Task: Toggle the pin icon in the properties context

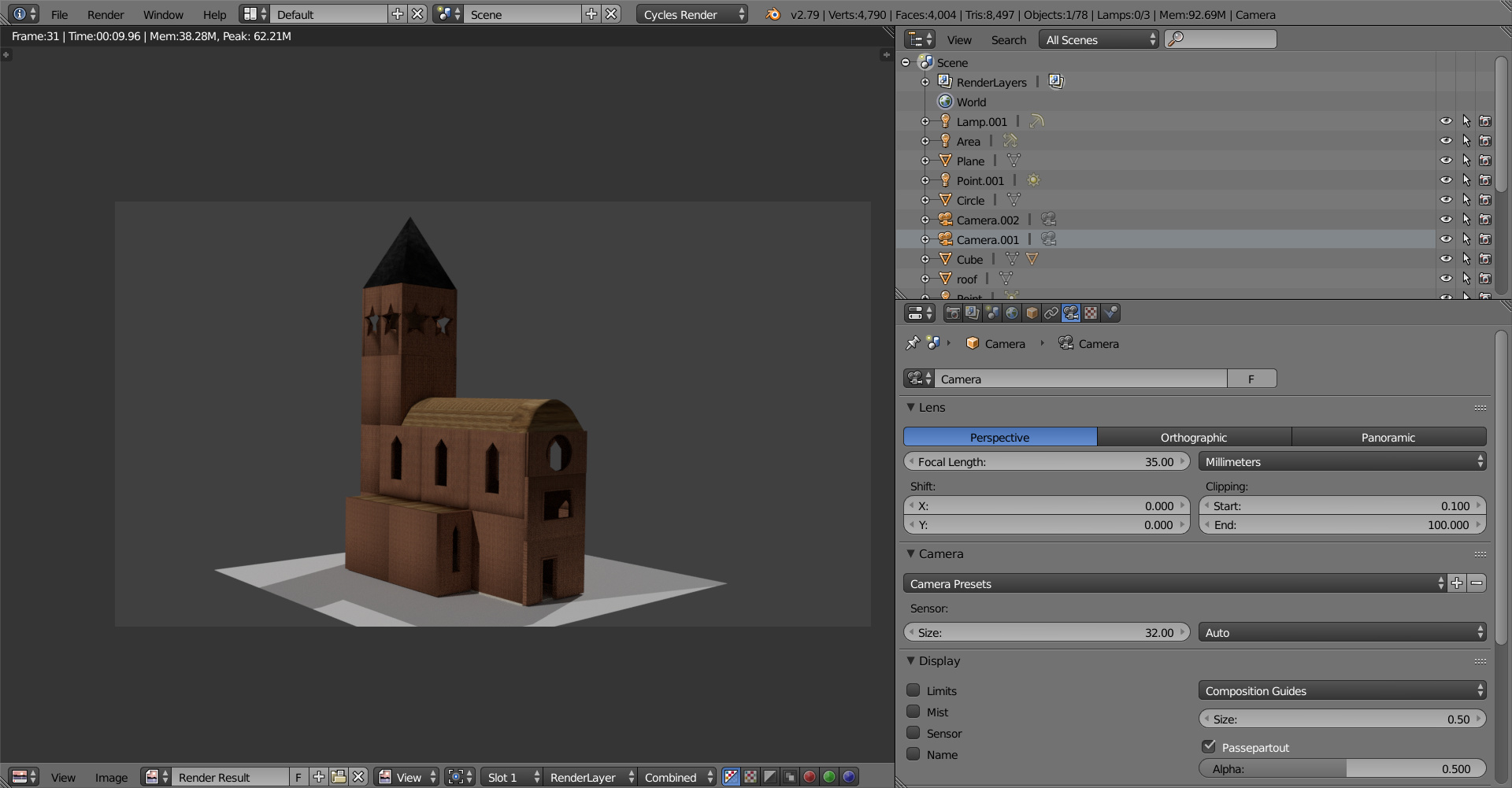Action: [913, 343]
